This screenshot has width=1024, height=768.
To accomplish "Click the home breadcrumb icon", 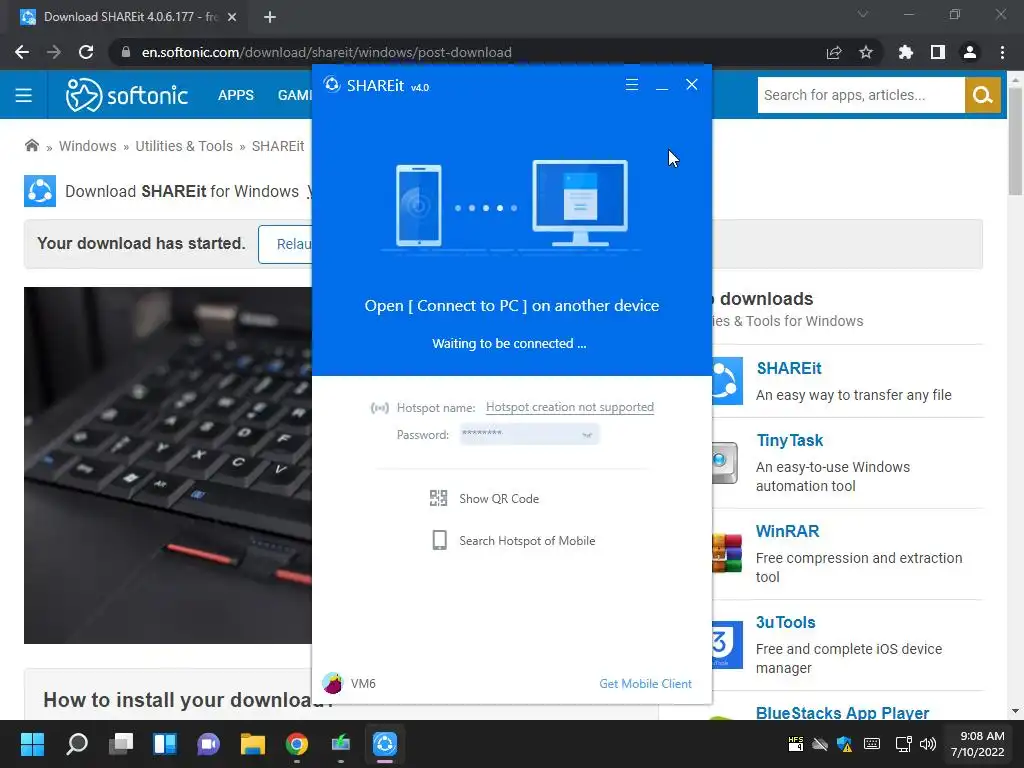I will [x=31, y=146].
